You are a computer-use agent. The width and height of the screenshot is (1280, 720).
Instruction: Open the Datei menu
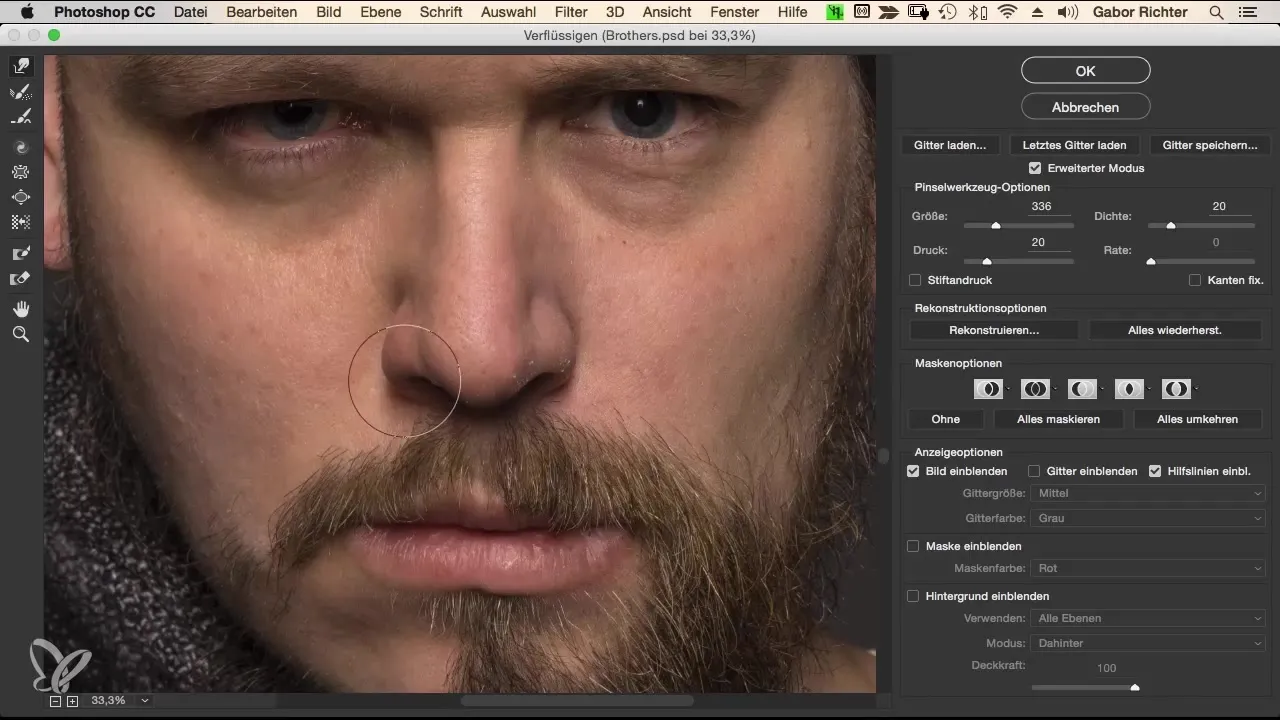(x=192, y=12)
